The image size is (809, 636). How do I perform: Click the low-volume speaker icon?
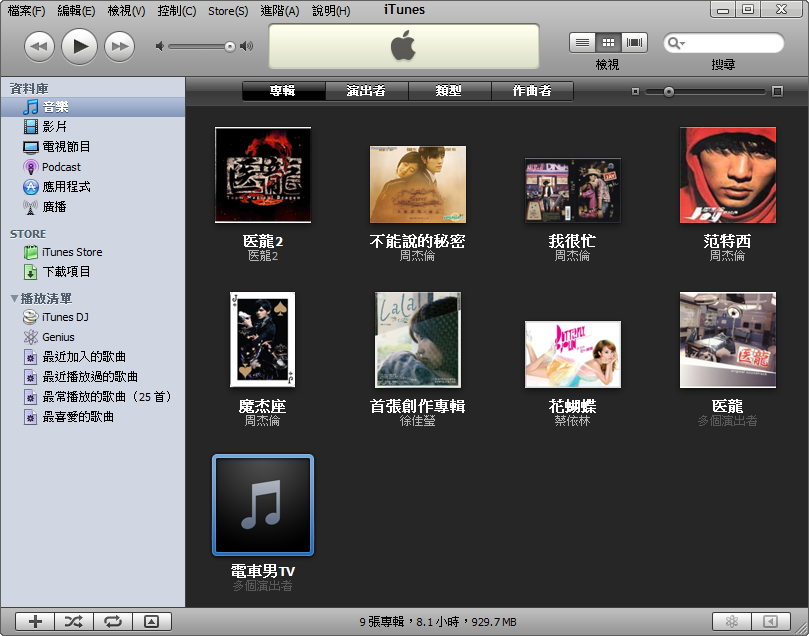[x=160, y=46]
